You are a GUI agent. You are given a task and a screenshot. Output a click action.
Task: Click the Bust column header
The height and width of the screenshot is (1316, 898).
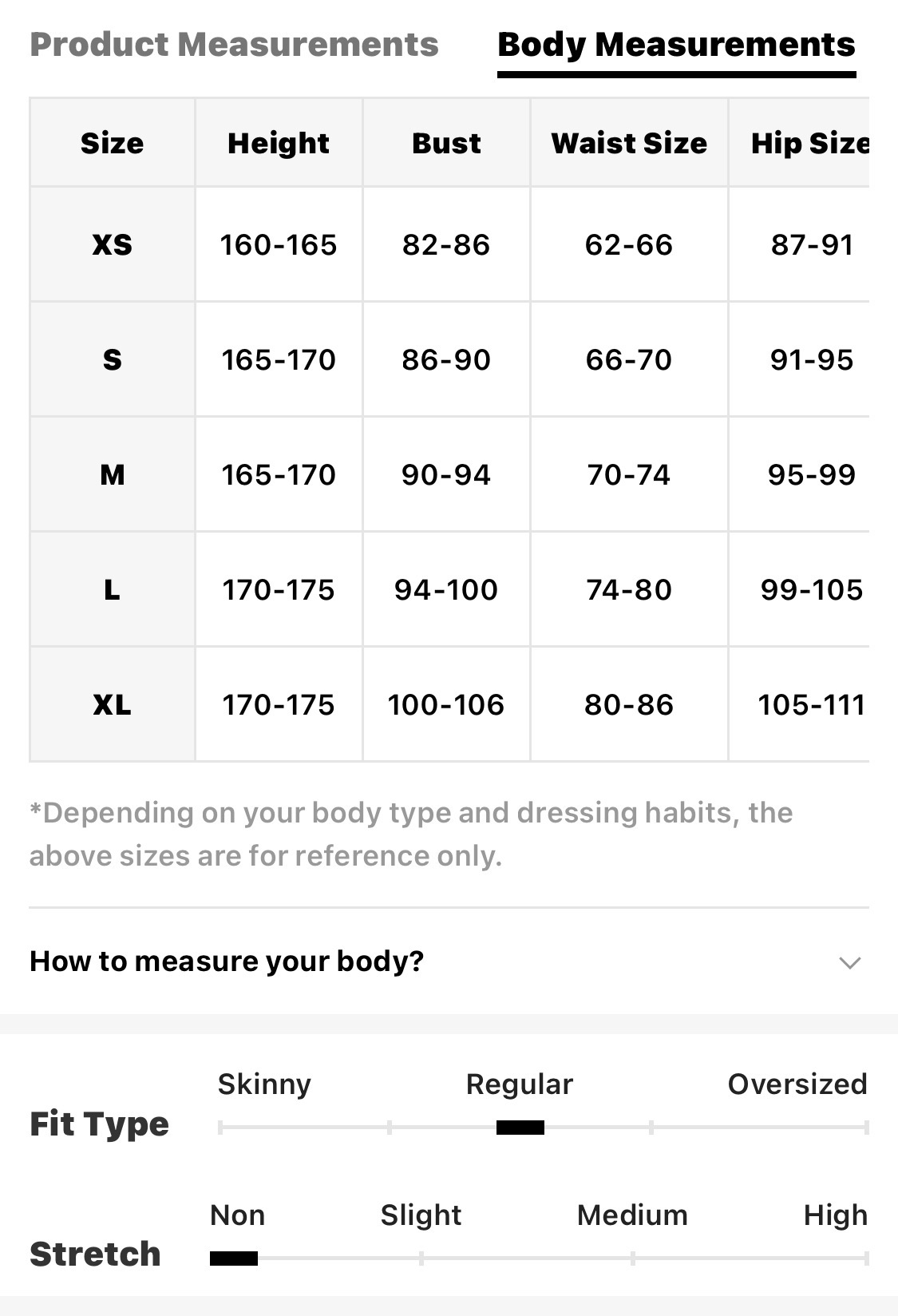446,143
